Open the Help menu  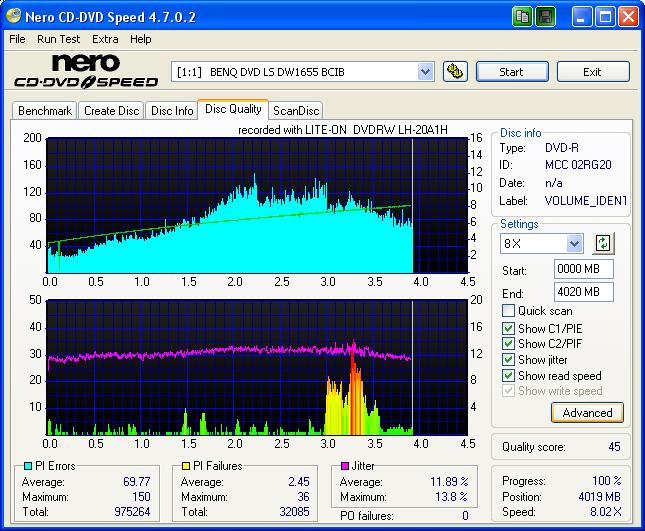click(x=141, y=39)
